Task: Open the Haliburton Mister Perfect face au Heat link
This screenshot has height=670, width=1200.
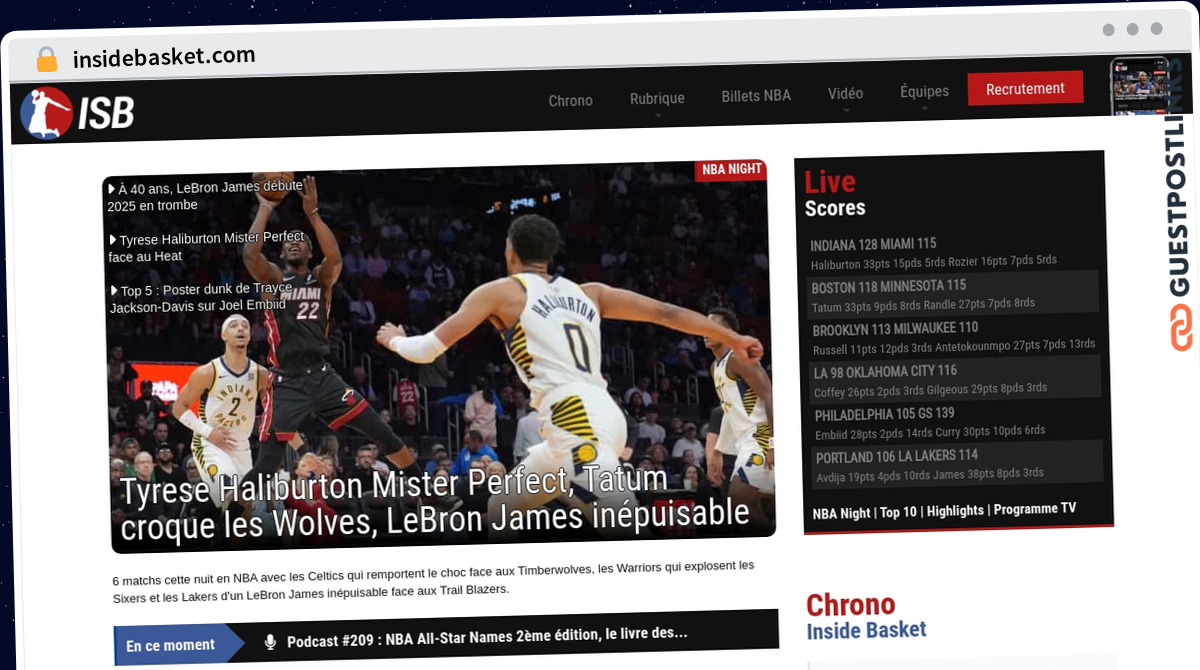Action: pos(206,247)
